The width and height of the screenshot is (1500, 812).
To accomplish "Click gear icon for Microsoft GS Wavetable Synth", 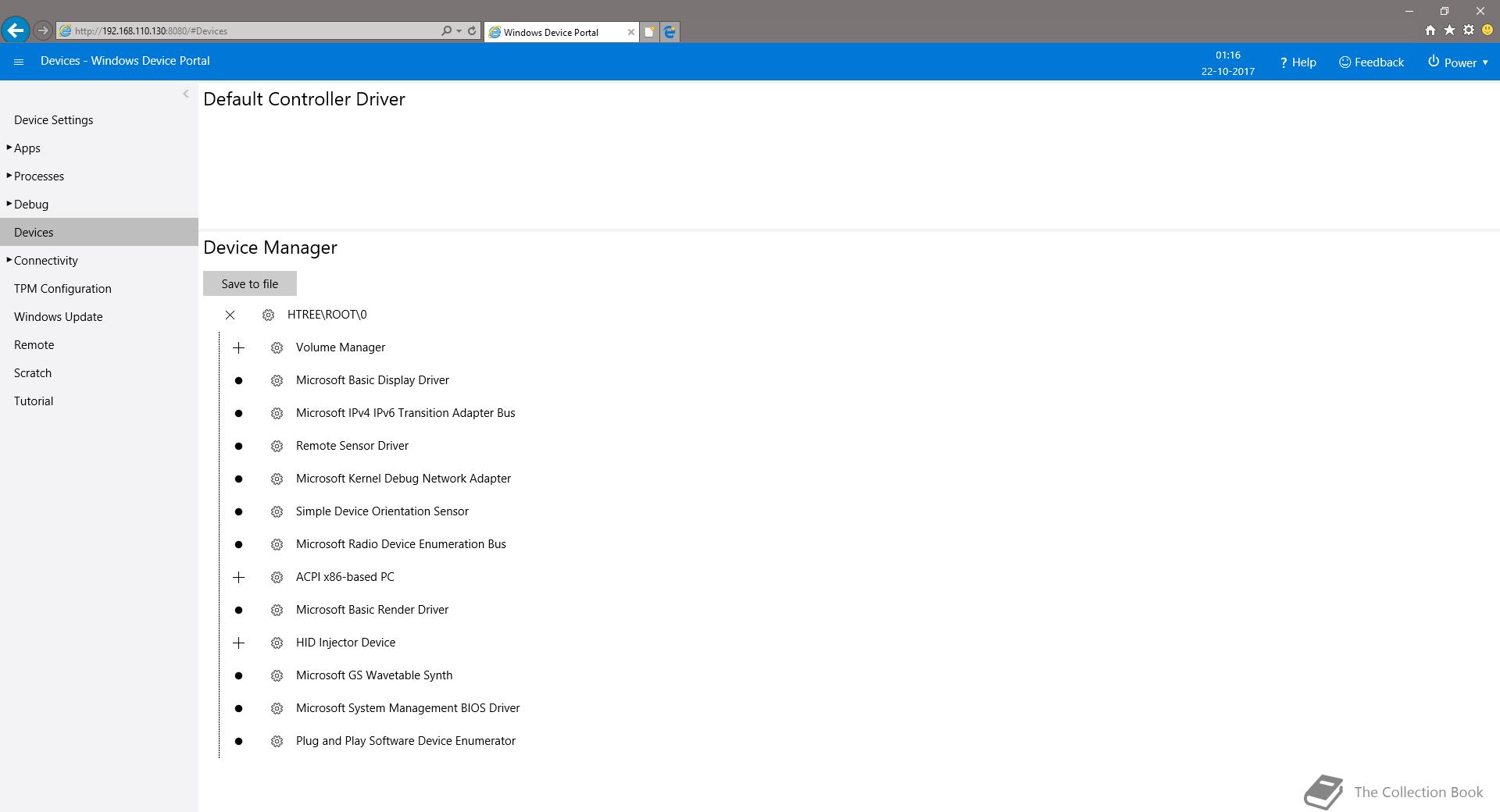I will click(277, 675).
